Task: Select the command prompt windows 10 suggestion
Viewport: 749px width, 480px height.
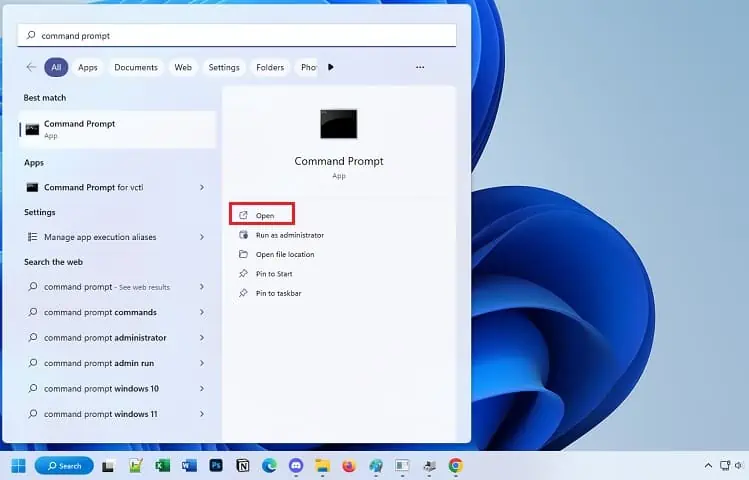Action: pos(107,388)
